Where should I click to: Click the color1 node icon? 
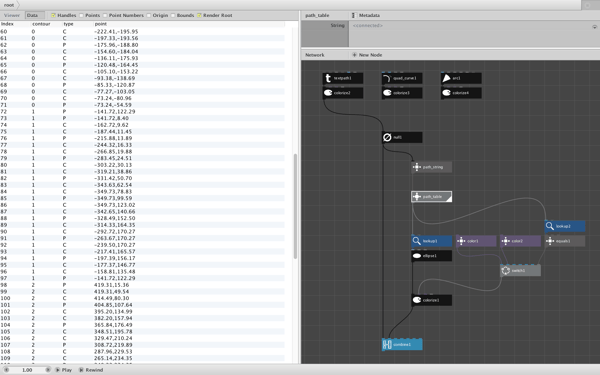pyautogui.click(x=461, y=241)
